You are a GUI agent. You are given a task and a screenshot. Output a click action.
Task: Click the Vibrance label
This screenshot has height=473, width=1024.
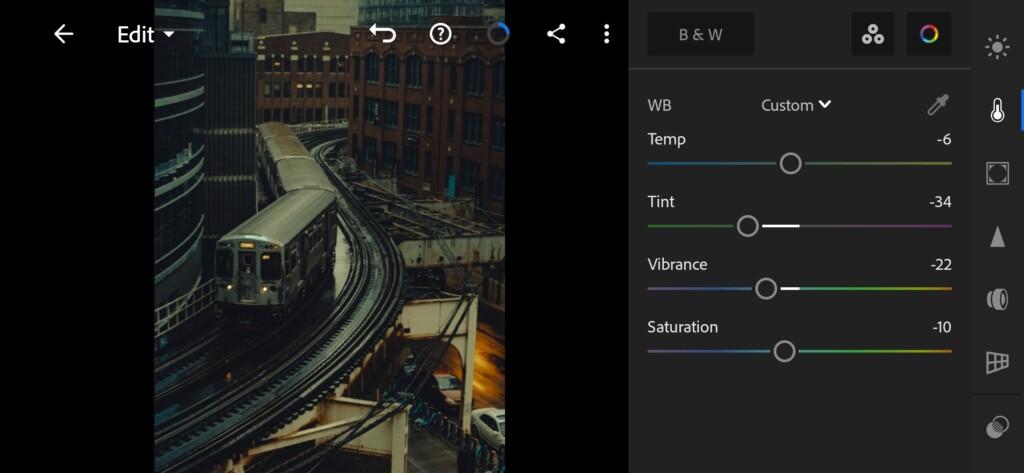click(x=677, y=265)
